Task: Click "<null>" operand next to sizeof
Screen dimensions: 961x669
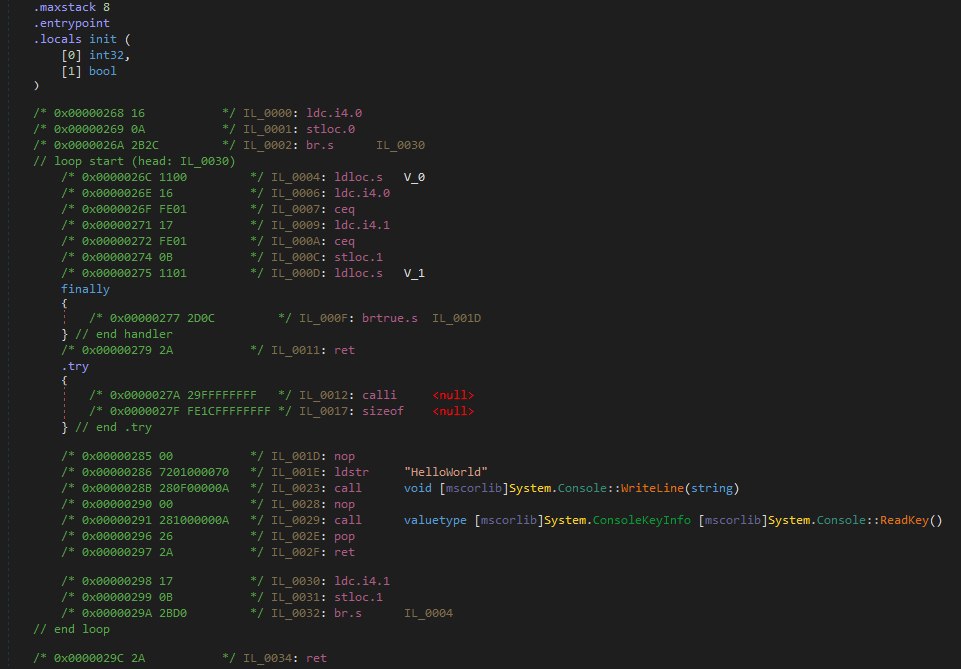Action: click(453, 411)
